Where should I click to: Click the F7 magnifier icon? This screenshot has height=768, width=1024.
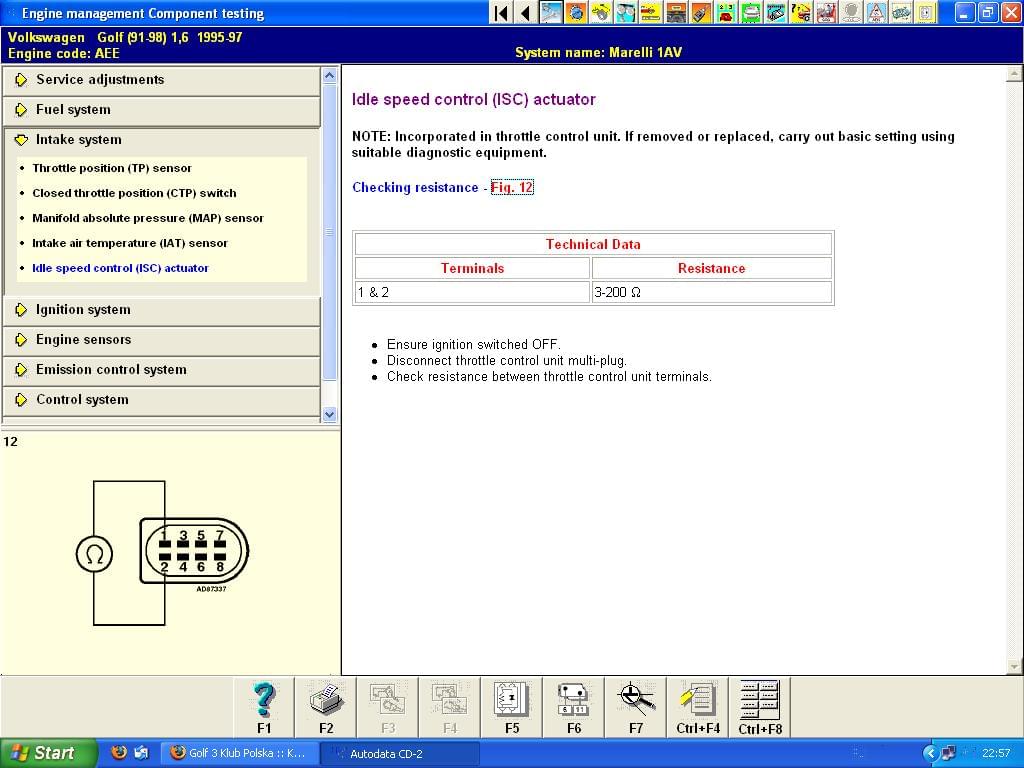click(636, 700)
